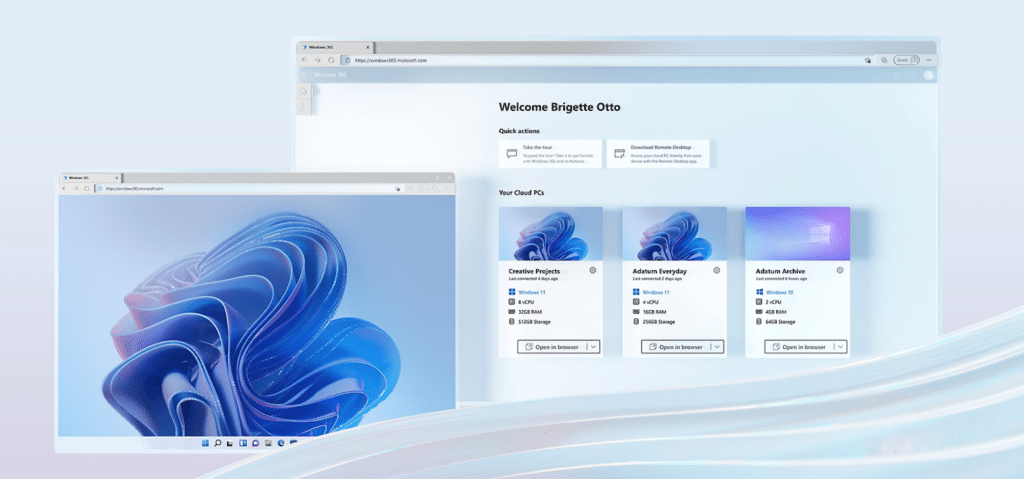The image size is (1024, 479).
Task: Select the Windows 365 tab in the front browser
Action: pyautogui.click(x=78, y=176)
